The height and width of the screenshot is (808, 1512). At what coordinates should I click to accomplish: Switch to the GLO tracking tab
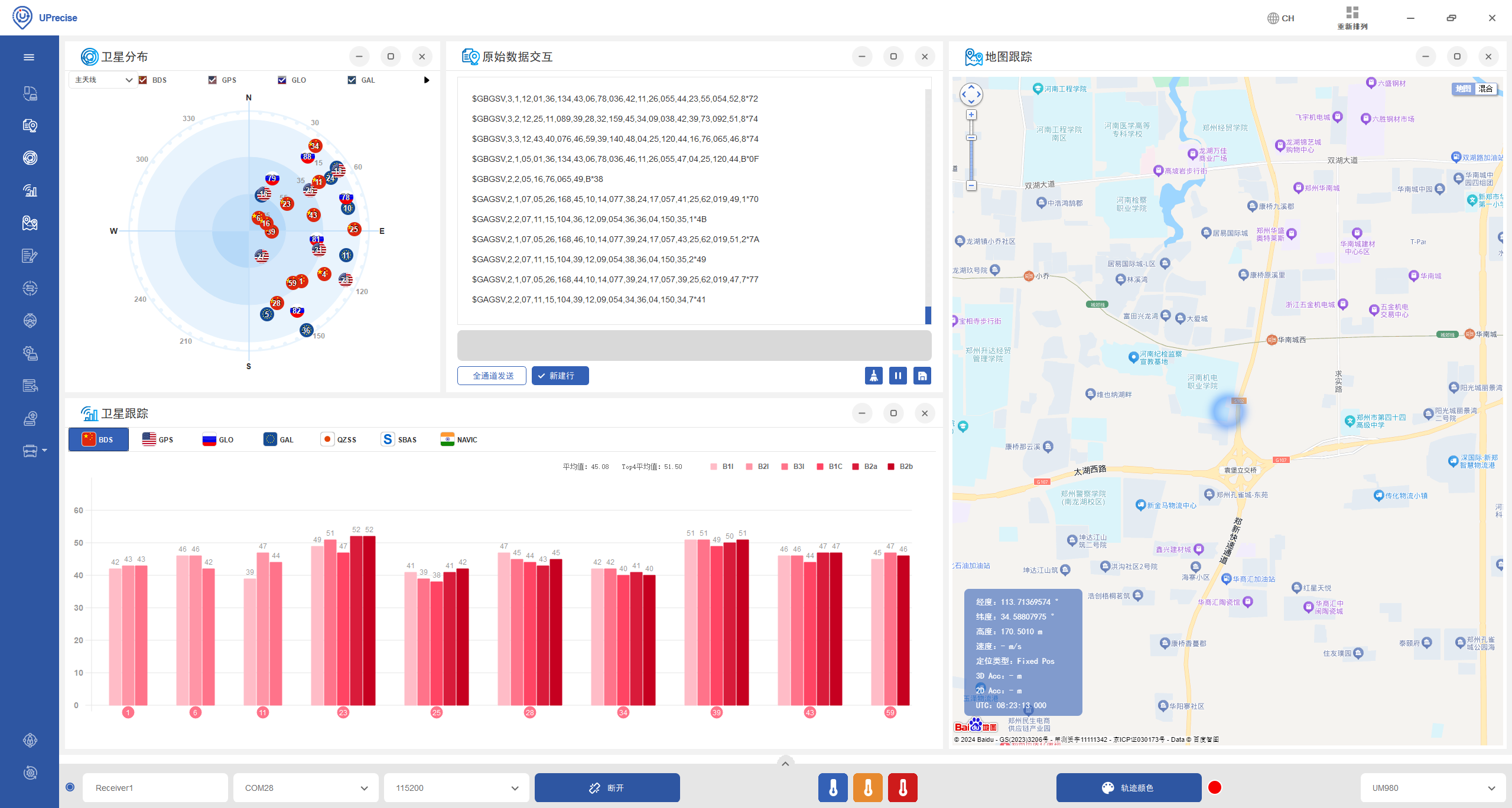click(218, 439)
